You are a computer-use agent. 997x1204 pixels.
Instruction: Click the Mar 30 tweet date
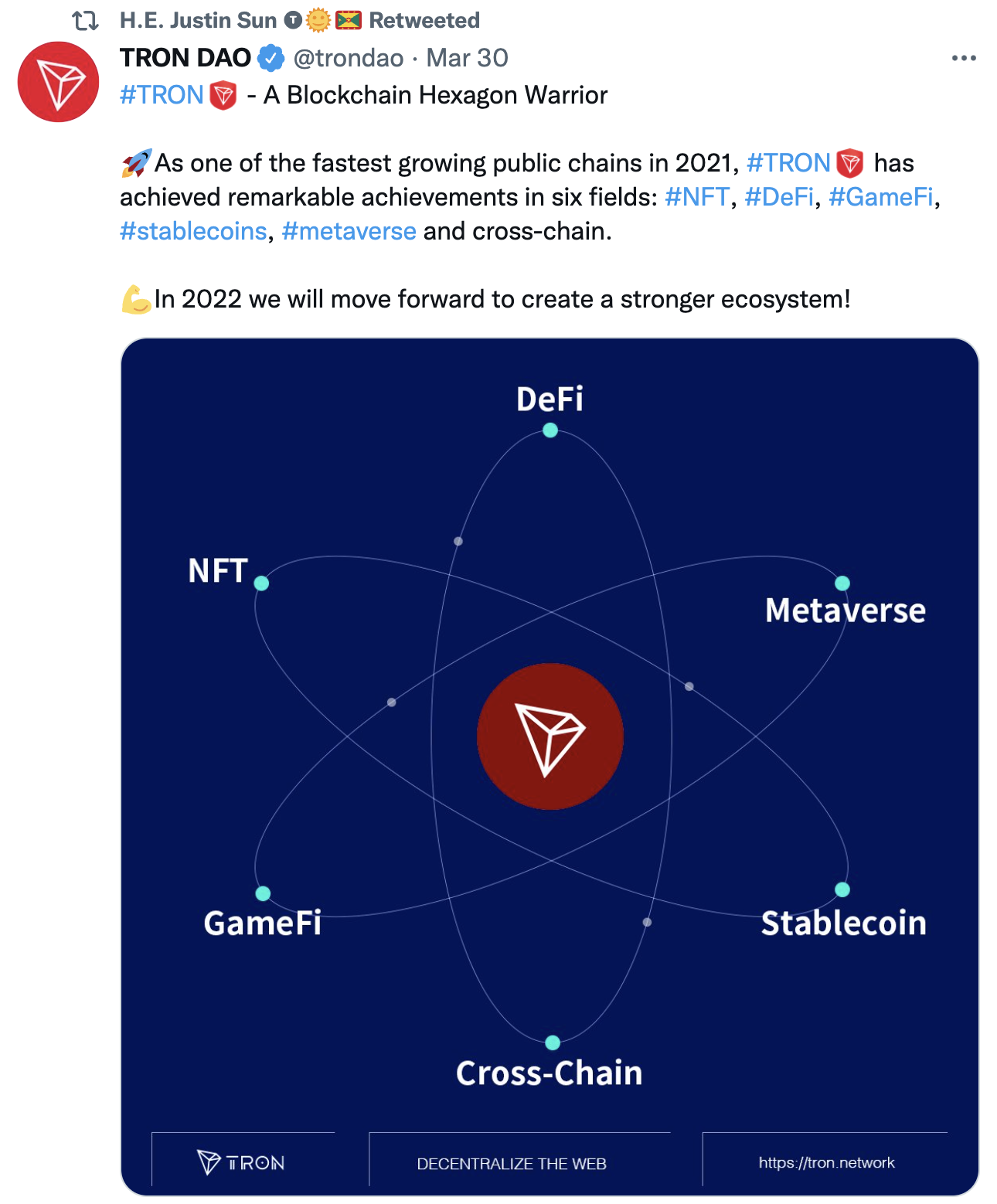pos(468,58)
